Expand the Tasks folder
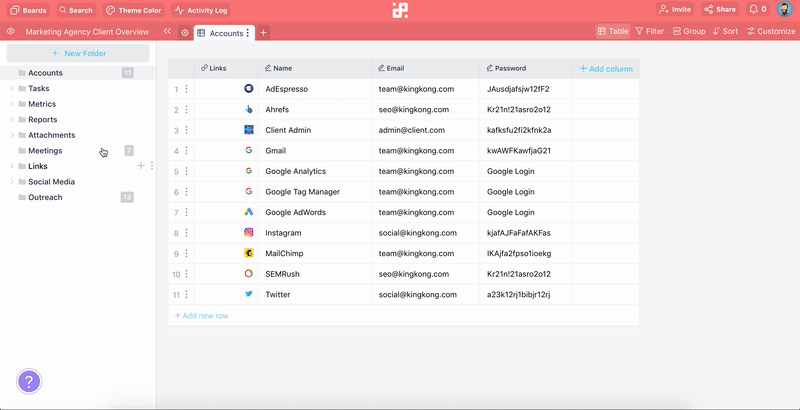The image size is (800, 410). (12, 88)
